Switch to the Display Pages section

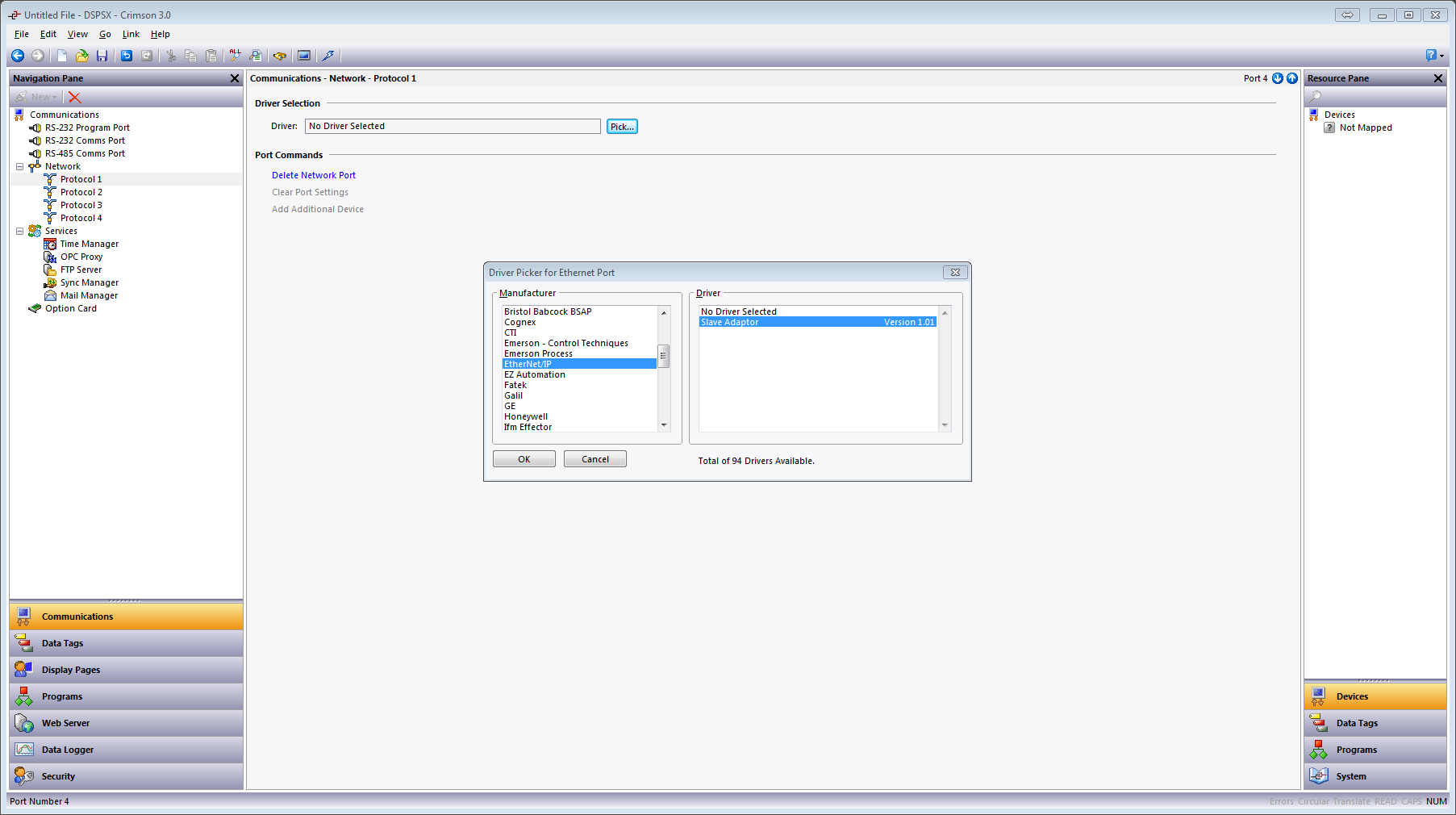[126, 670]
